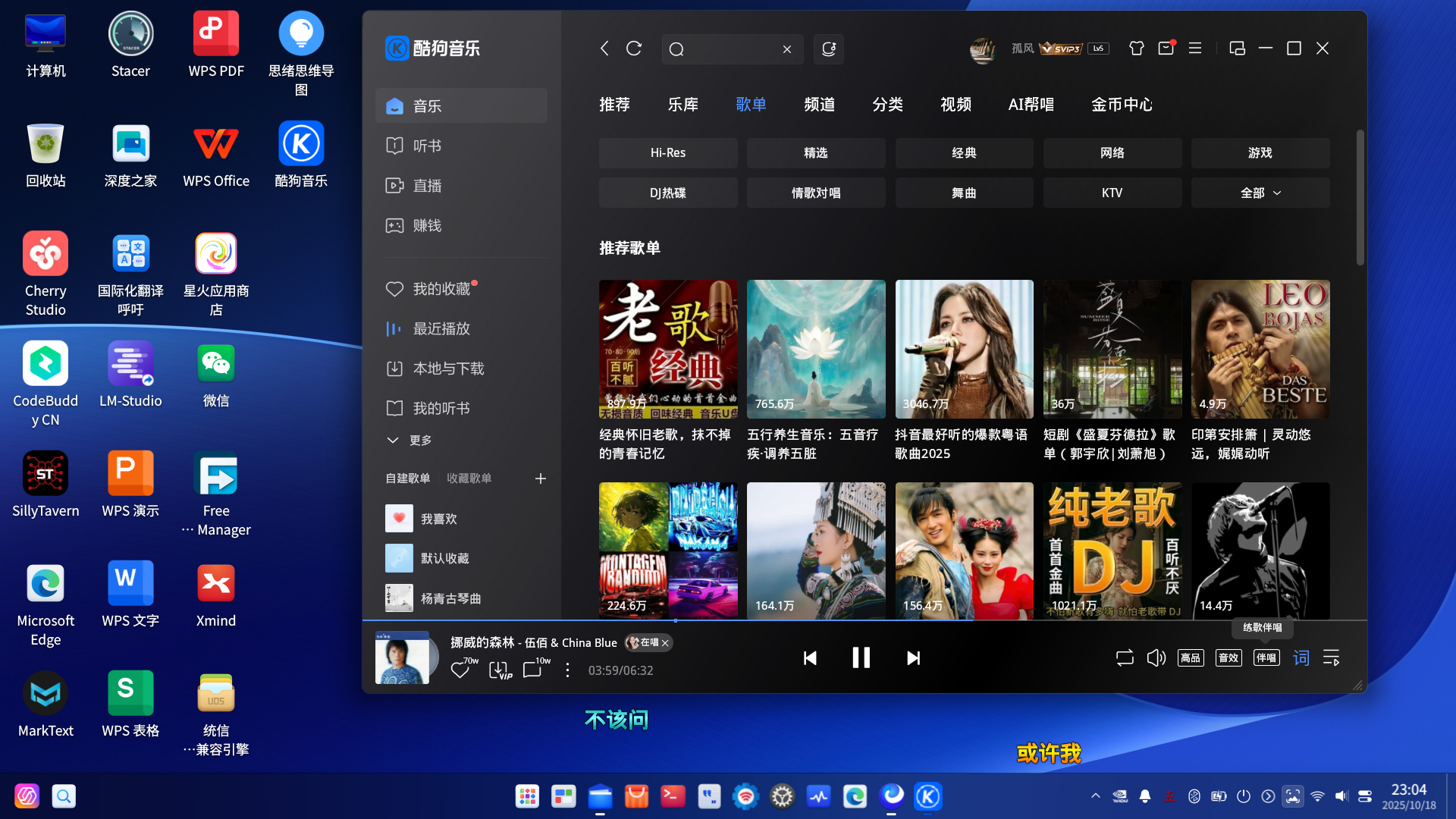1456x819 pixels.
Task: Refresh the KuGou page
Action: [634, 49]
